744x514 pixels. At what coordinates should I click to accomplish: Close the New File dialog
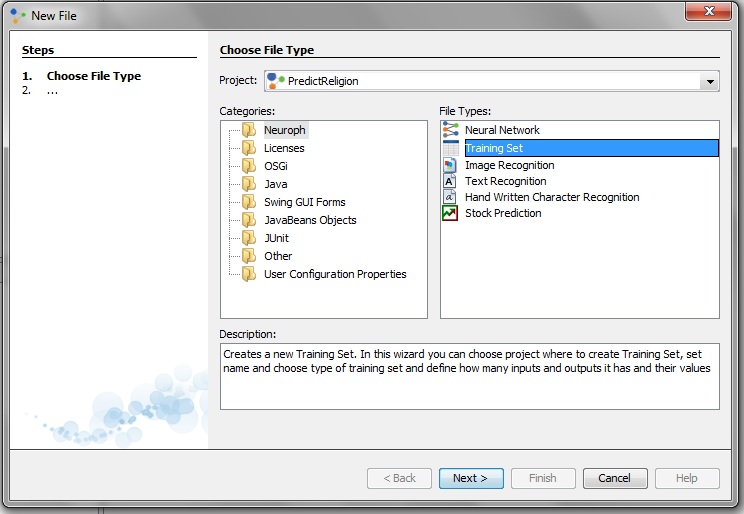point(709,11)
